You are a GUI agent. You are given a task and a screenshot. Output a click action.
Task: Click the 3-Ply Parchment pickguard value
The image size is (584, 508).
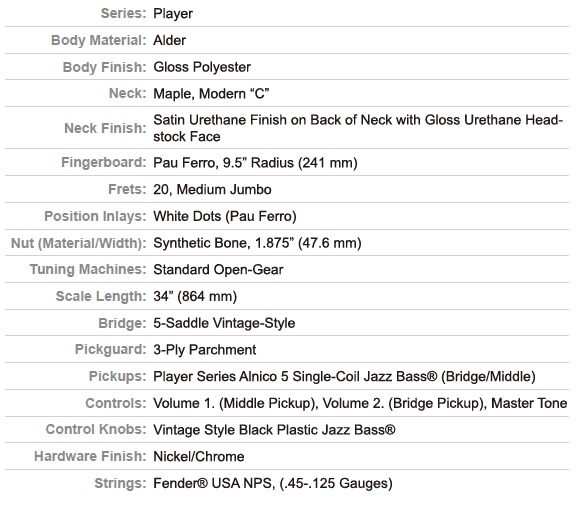click(204, 350)
